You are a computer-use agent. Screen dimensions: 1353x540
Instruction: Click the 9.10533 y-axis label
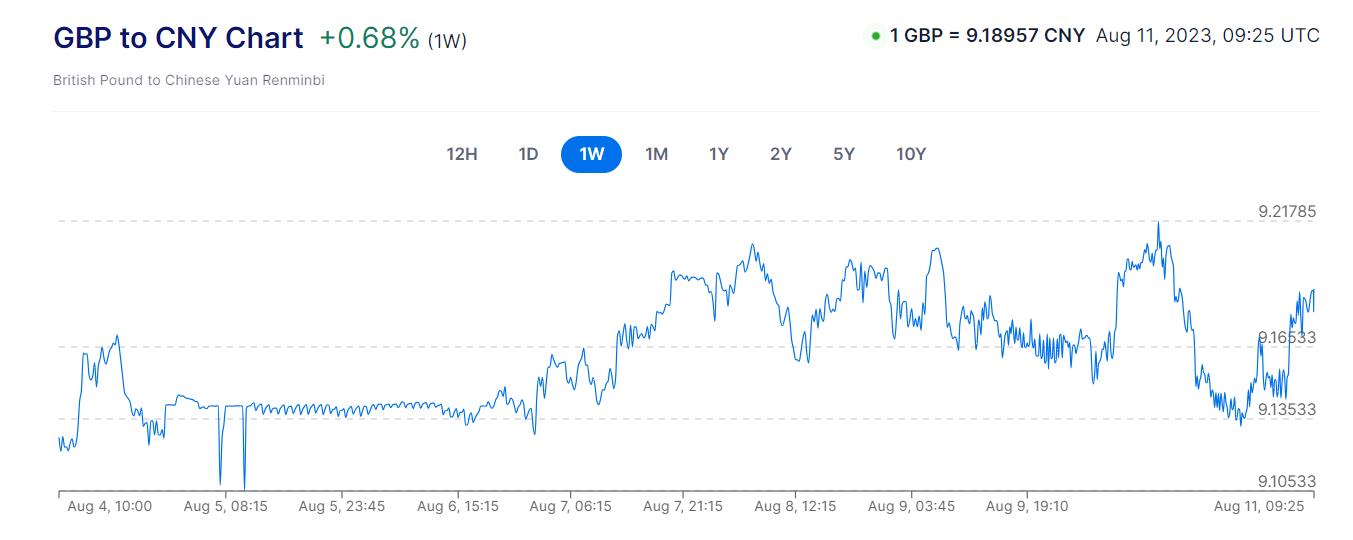click(1287, 481)
